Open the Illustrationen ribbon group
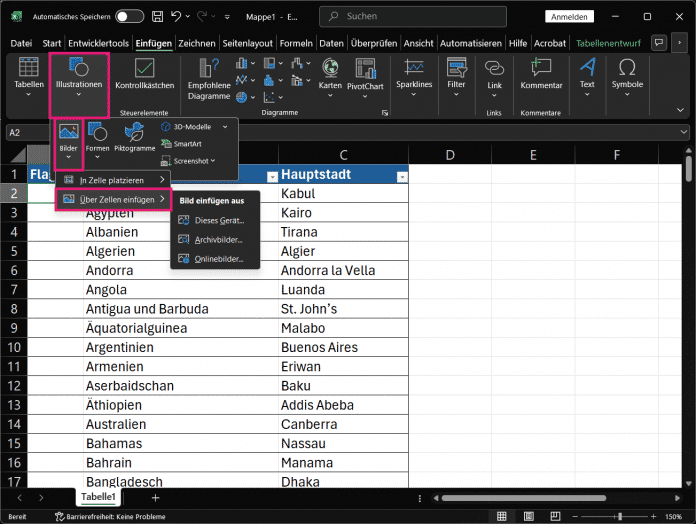This screenshot has height=524, width=696. (78, 76)
